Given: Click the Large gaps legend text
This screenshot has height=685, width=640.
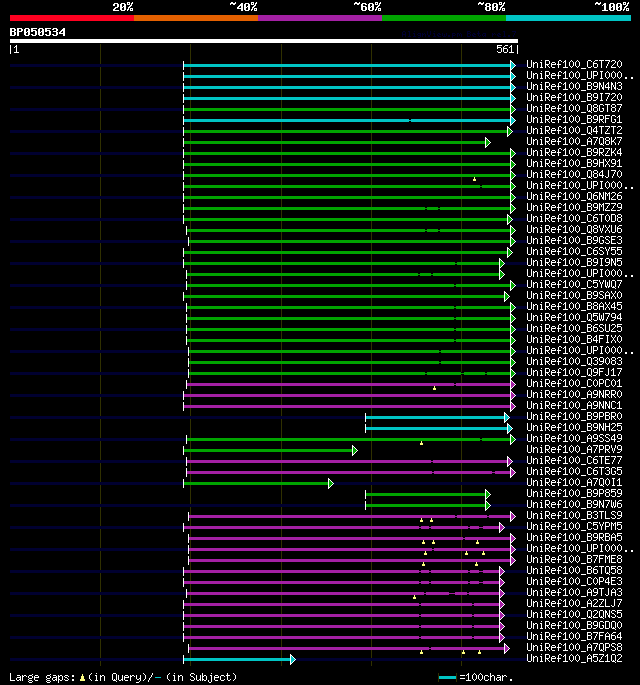Looking at the screenshot, I should pyautogui.click(x=123, y=677).
